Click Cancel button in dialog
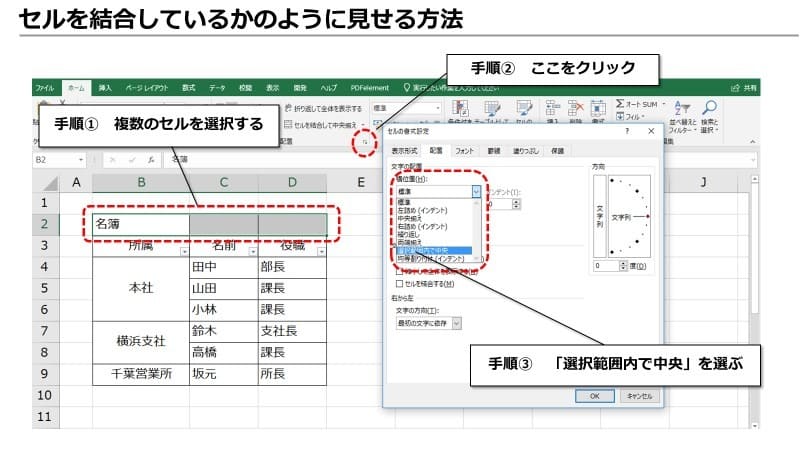This screenshot has width=800, height=450. 639,396
